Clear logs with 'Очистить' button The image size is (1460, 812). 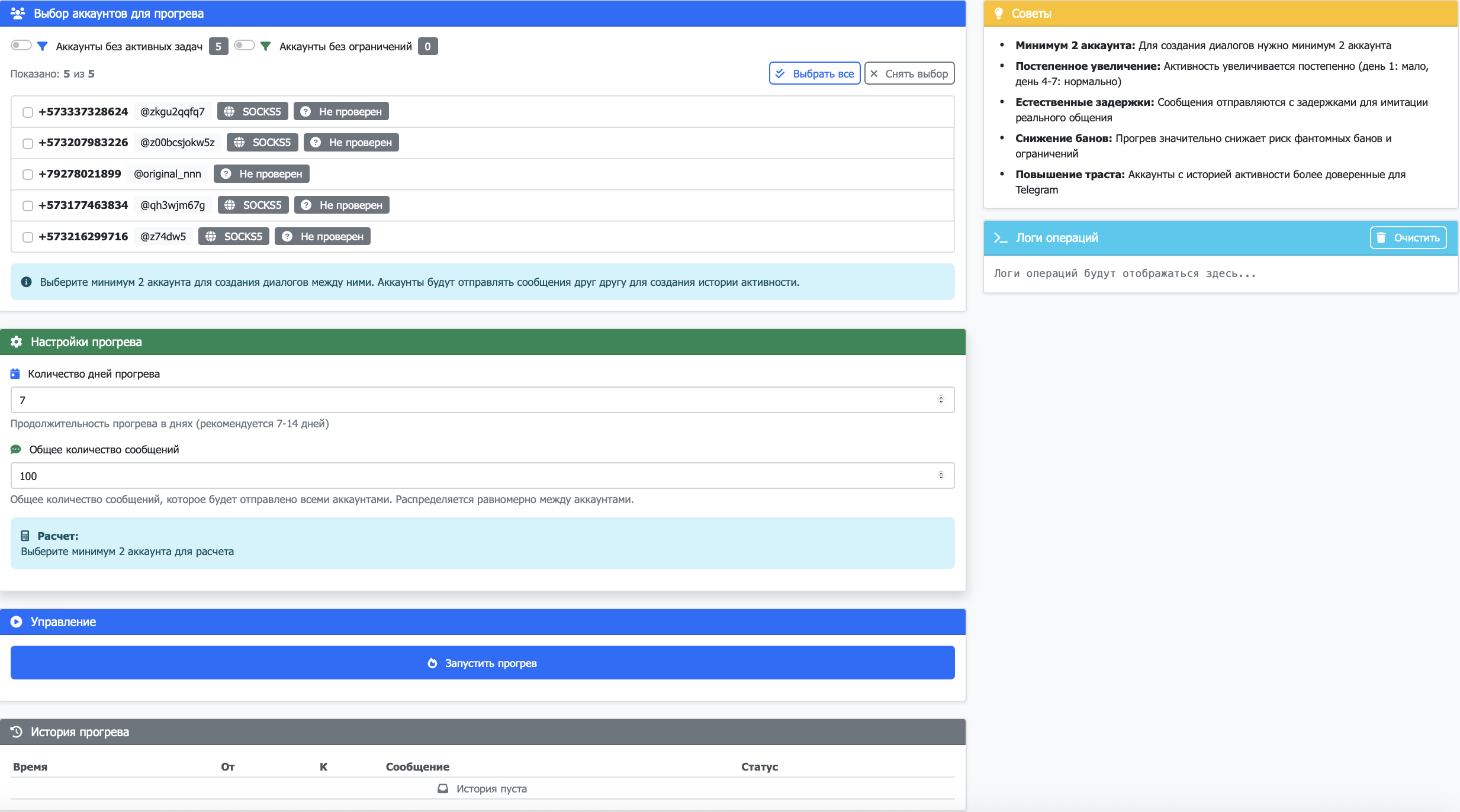[x=1408, y=238]
